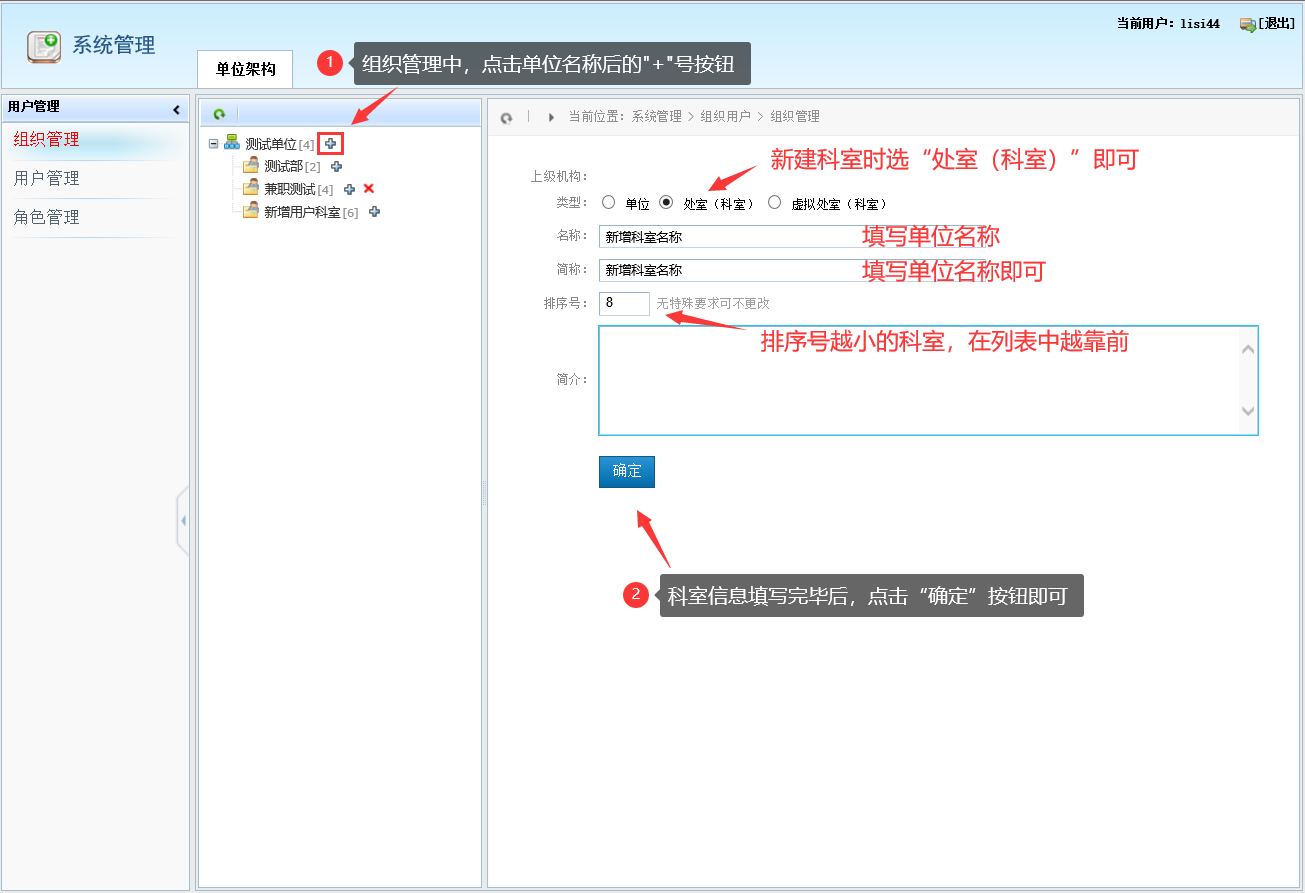Viewport: 1305px width, 893px height.
Task: Delete 兼职测试 with the red X icon
Action: click(x=368, y=189)
